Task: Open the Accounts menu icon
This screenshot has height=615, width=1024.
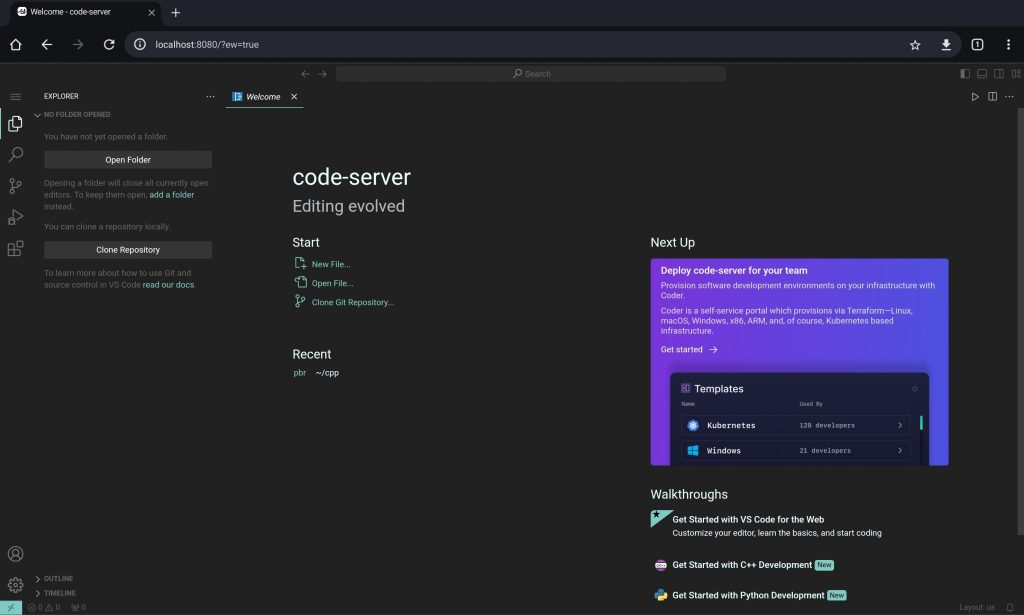Action: (x=15, y=554)
